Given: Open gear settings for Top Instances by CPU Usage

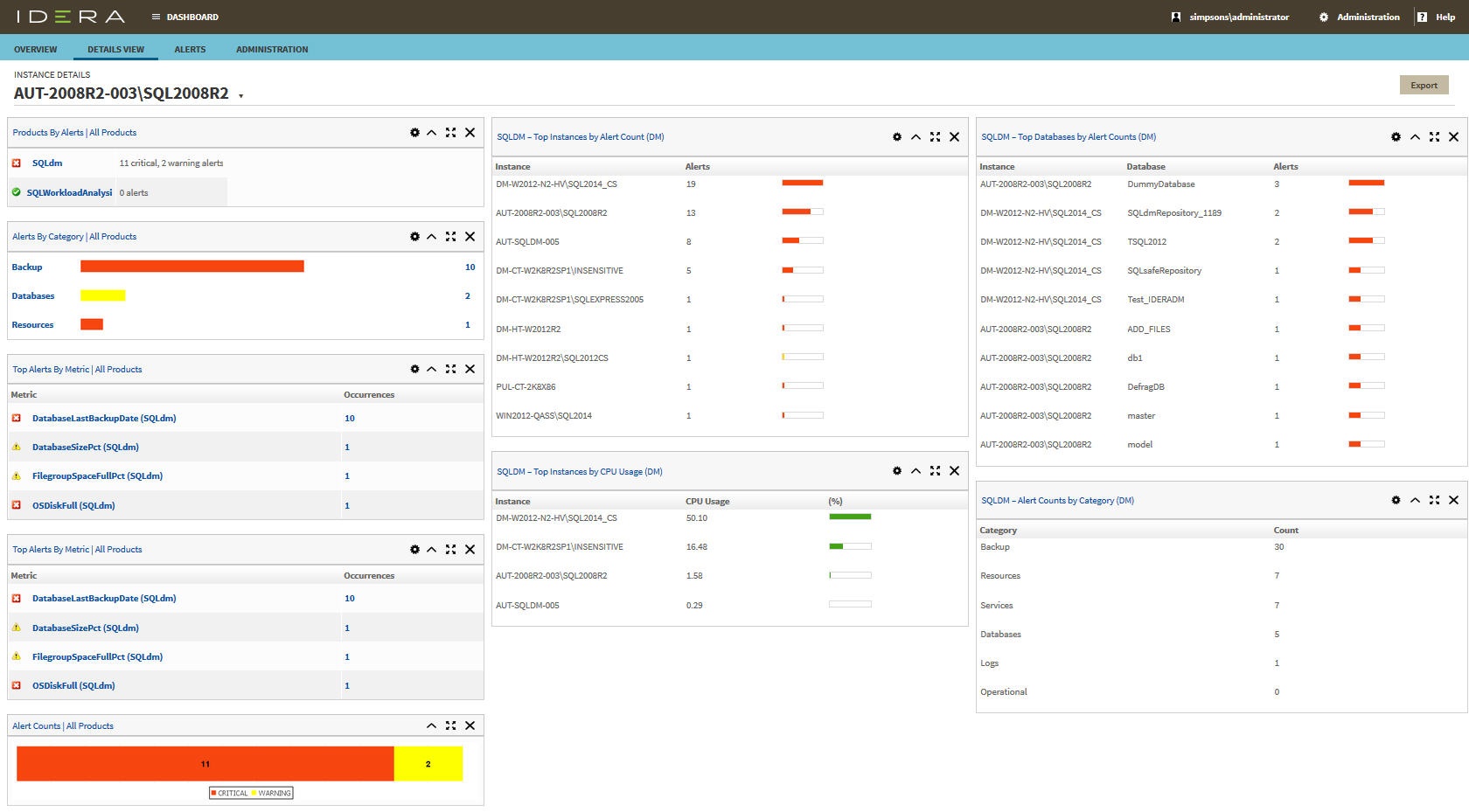Looking at the screenshot, I should [896, 471].
